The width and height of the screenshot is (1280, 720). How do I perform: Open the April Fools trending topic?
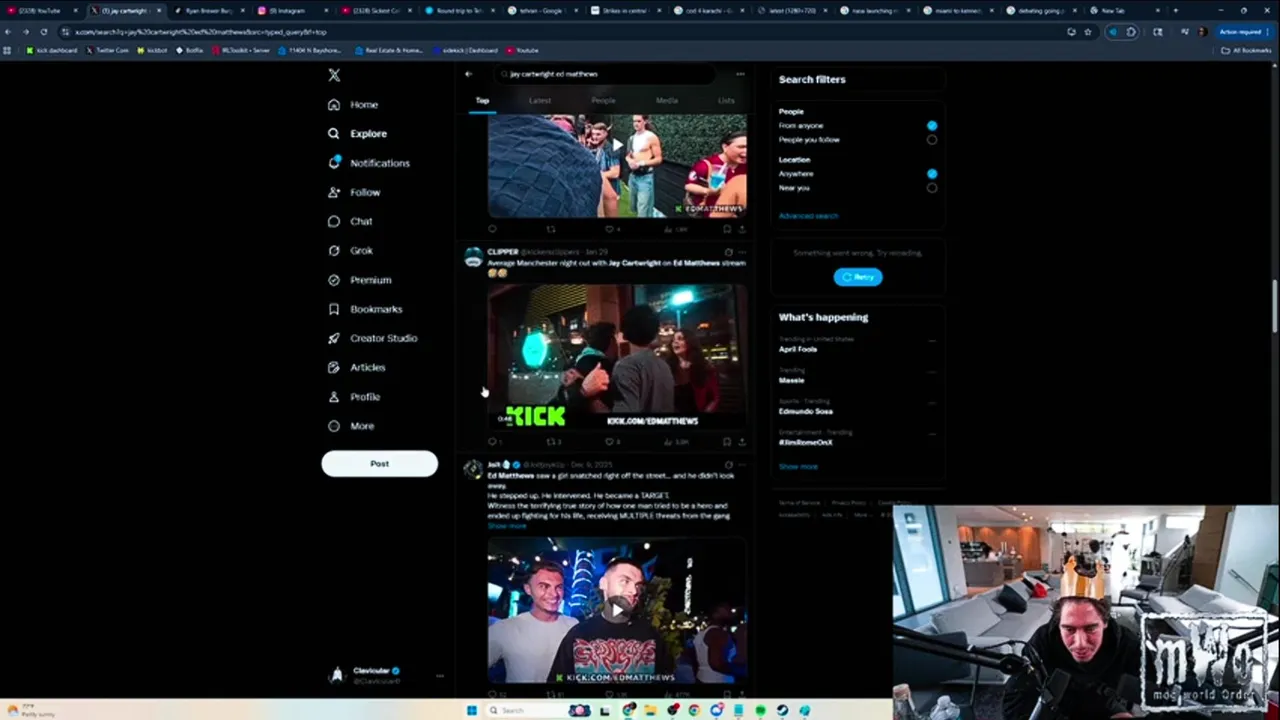(798, 349)
